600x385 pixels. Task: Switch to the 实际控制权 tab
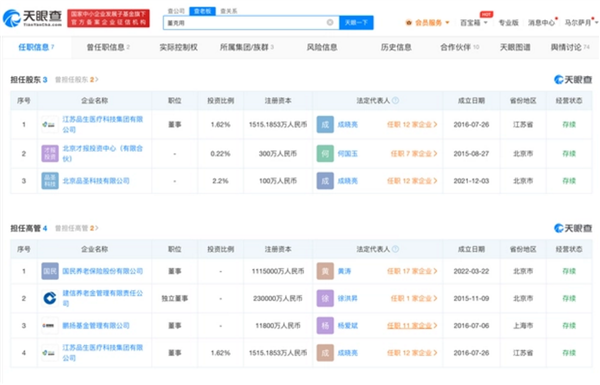pyautogui.click(x=178, y=47)
